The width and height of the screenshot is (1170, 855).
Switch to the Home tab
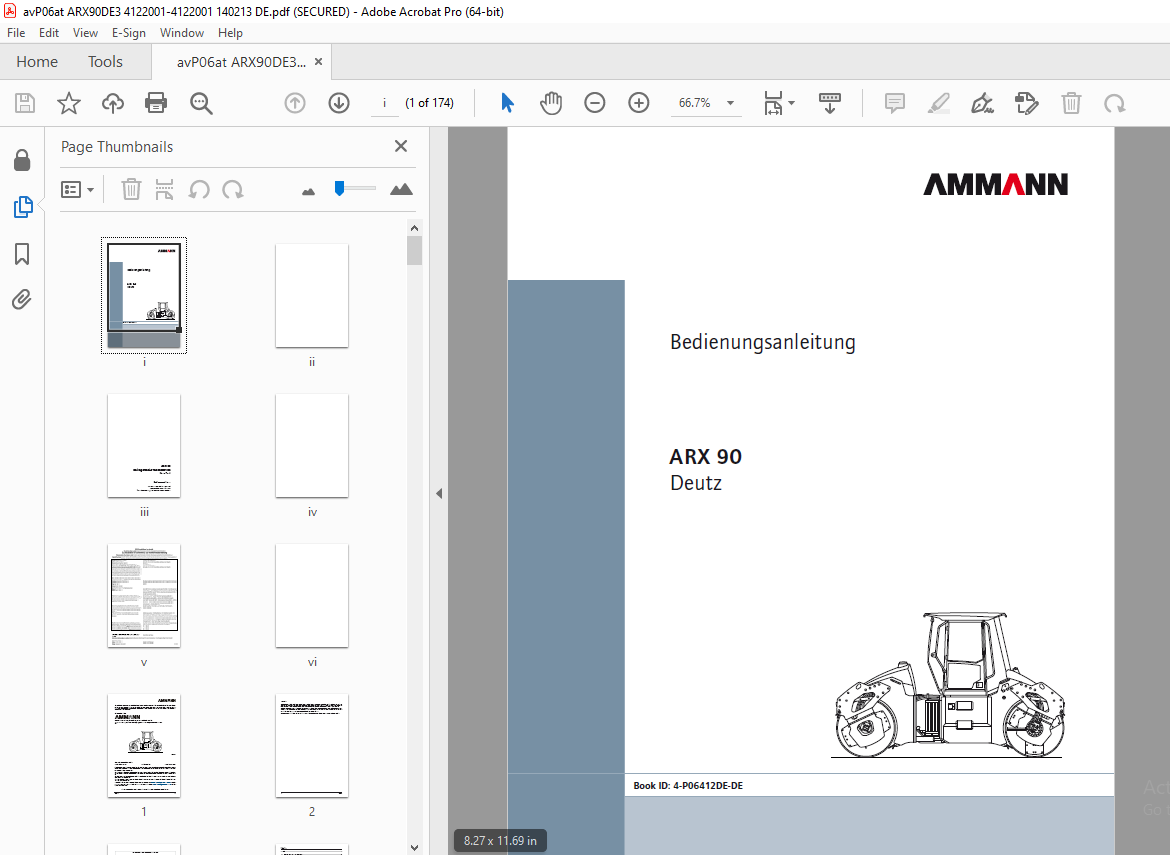point(37,62)
